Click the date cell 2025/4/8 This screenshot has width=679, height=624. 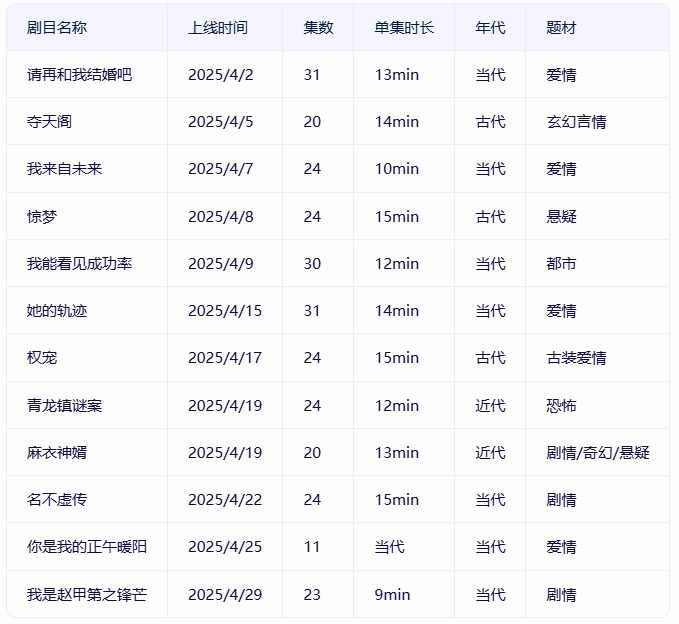(x=220, y=216)
